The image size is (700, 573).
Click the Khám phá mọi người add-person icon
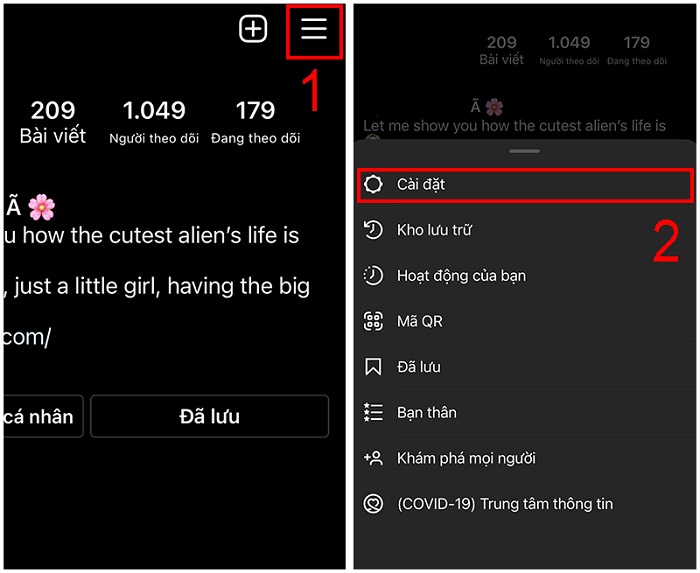point(373,458)
